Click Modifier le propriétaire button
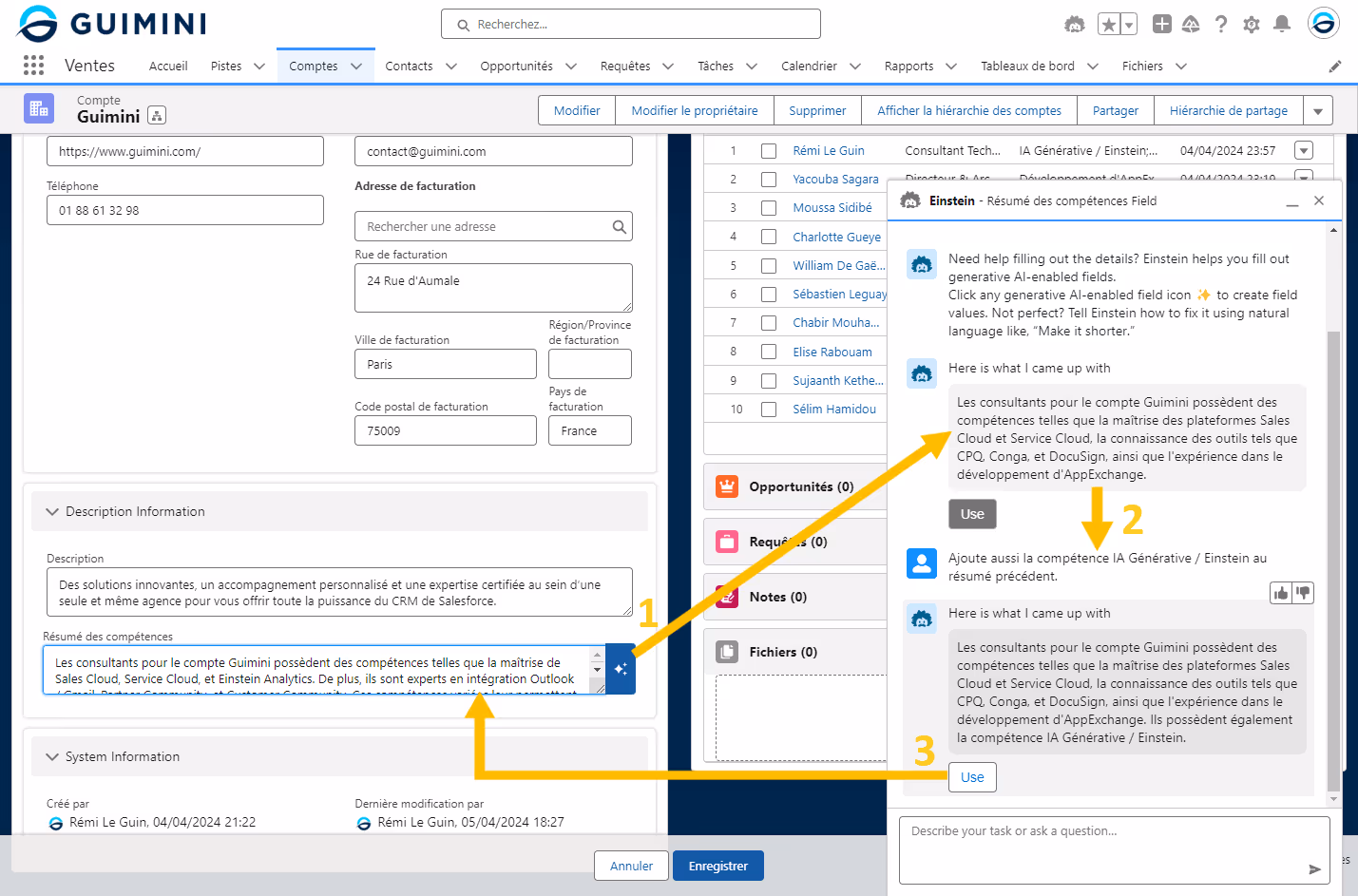 click(x=695, y=111)
